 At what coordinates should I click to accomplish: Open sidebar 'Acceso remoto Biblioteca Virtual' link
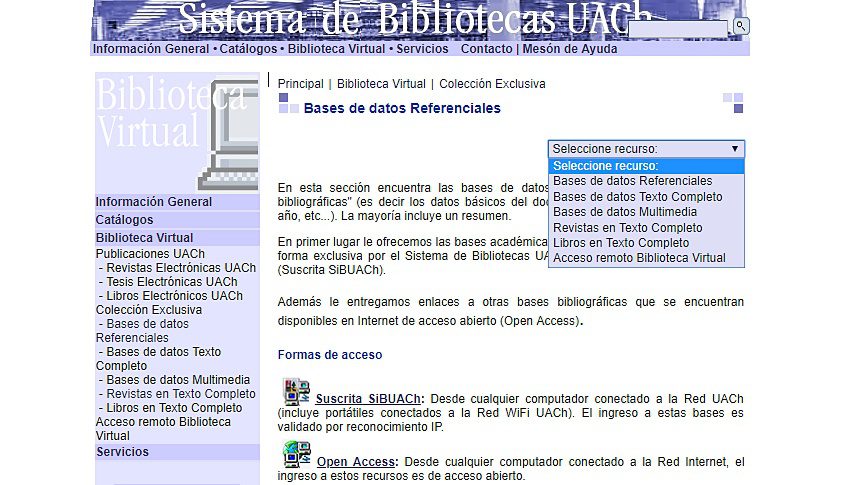[x=163, y=429]
